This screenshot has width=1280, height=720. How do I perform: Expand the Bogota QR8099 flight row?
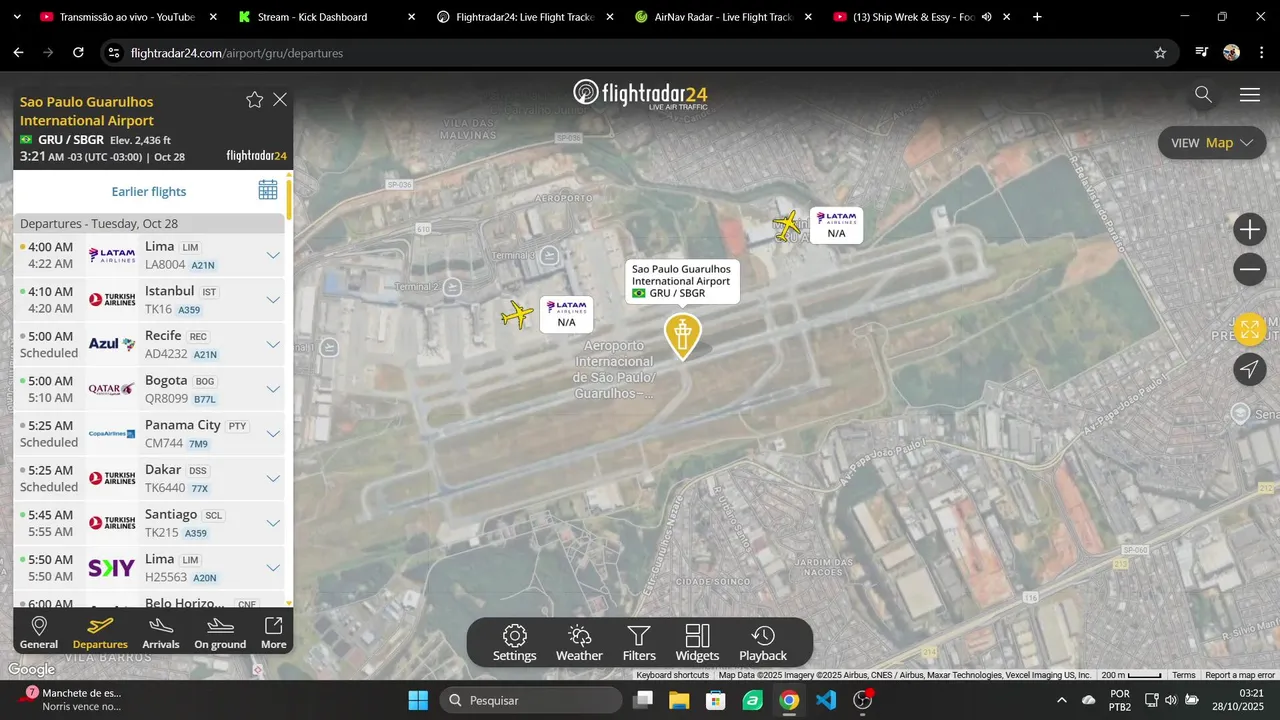tap(273, 389)
